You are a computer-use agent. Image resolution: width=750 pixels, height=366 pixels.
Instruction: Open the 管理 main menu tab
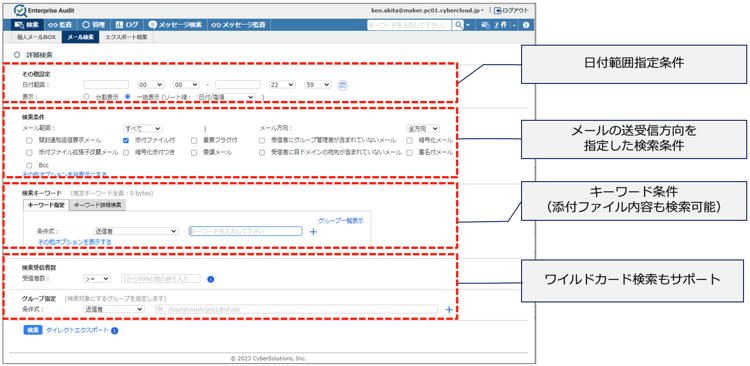click(93, 25)
